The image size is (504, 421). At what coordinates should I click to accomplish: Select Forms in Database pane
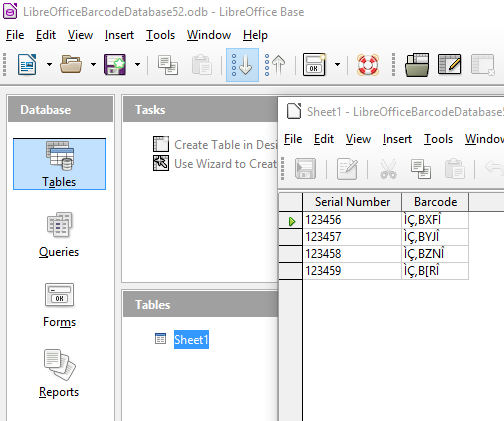tap(59, 305)
